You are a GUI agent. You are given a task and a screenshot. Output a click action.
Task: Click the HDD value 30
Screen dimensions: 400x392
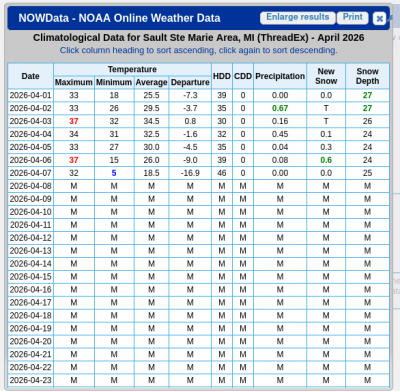coord(222,121)
